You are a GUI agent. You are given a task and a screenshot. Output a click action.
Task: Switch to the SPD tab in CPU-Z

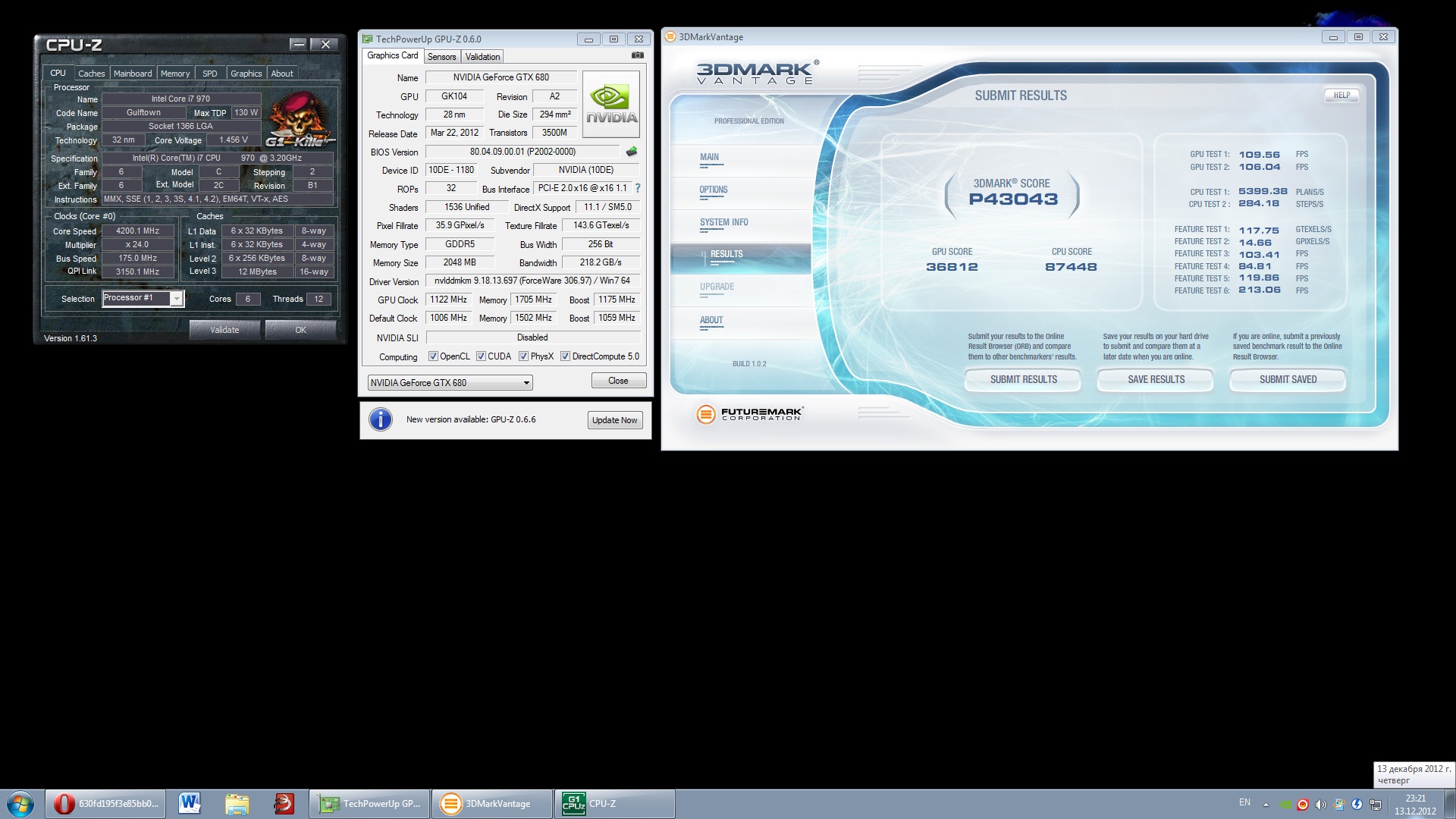click(x=210, y=74)
